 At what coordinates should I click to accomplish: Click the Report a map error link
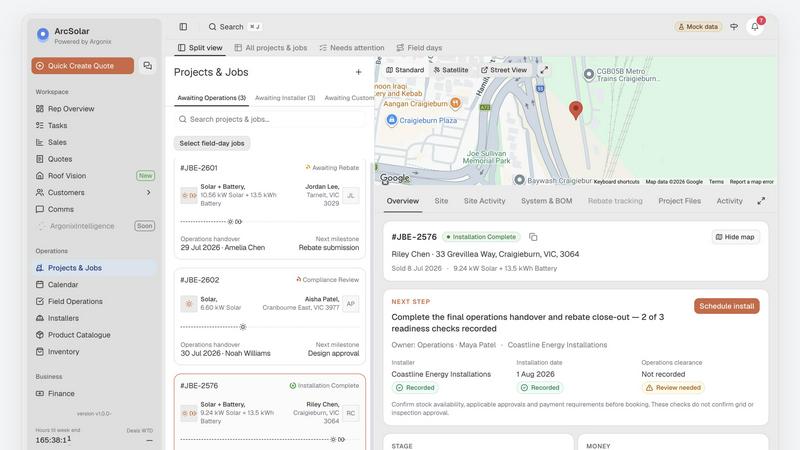pos(752,182)
